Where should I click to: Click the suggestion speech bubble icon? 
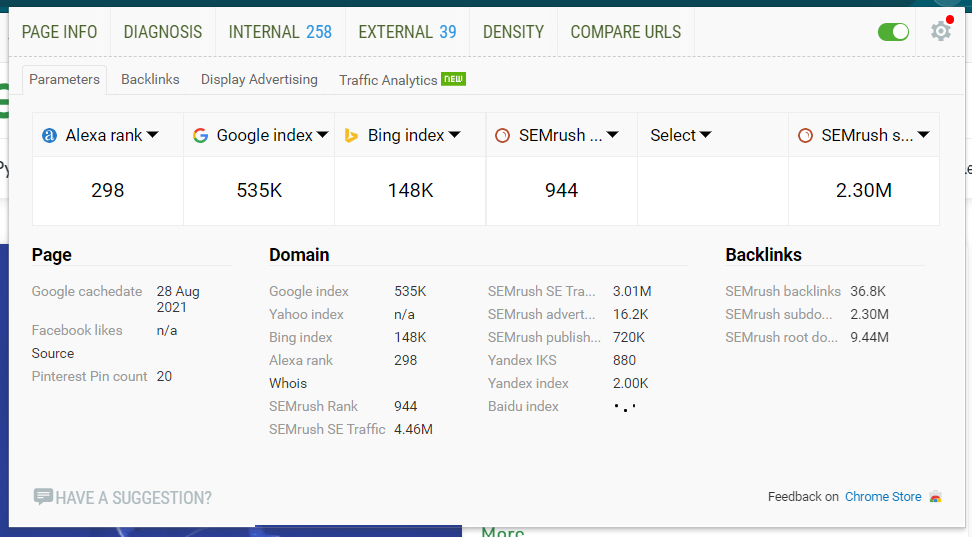(x=43, y=497)
